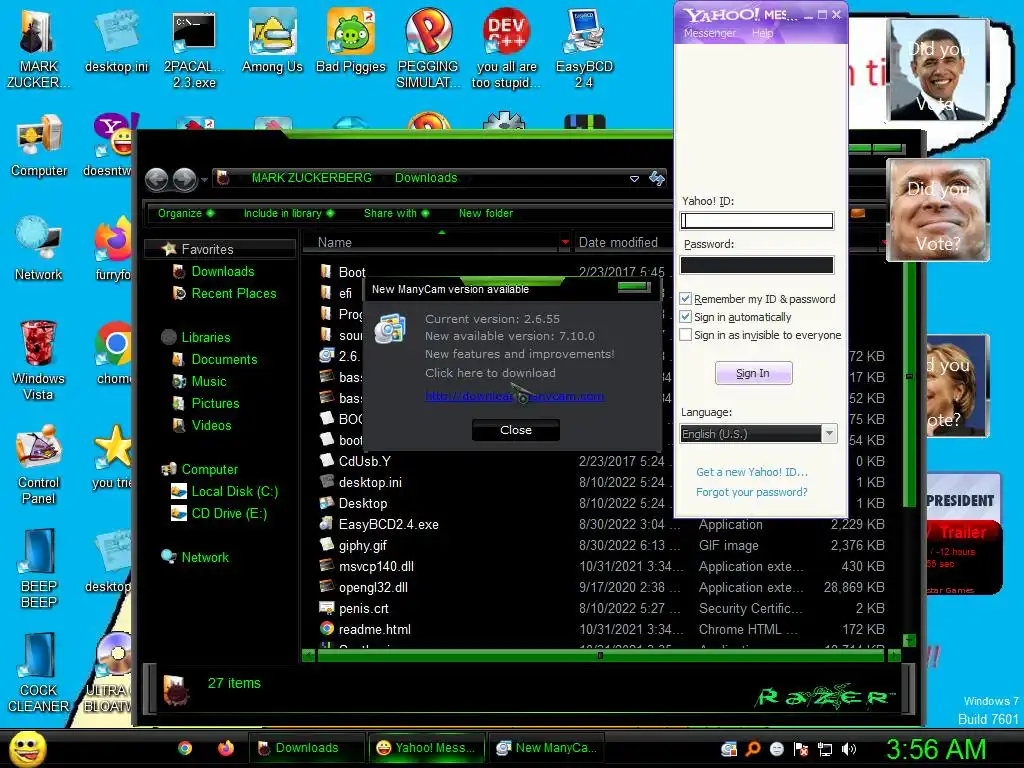Select Downloads under Favorites
This screenshot has width=1024, height=768.
223,271
